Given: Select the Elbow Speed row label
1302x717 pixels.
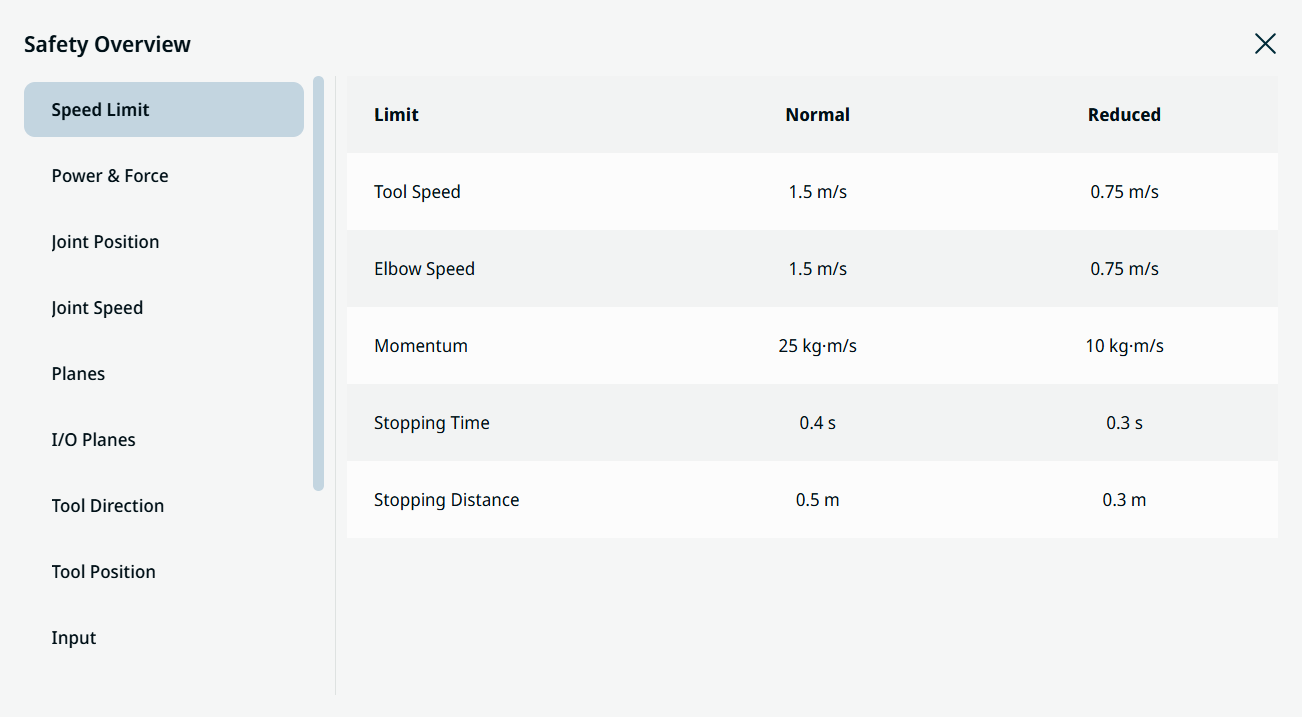Looking at the screenshot, I should coord(424,269).
